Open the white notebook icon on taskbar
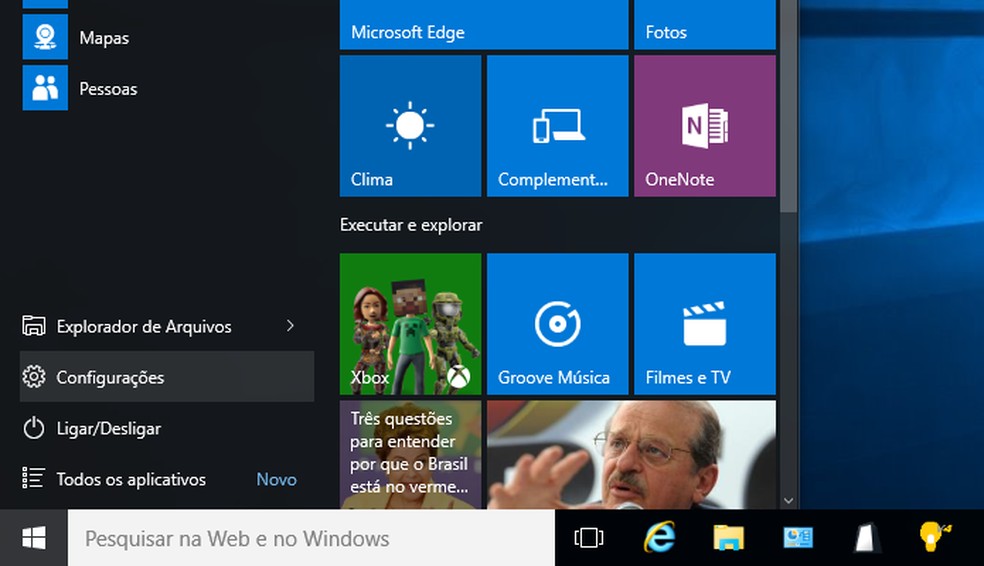The width and height of the screenshot is (984, 566). (866, 538)
